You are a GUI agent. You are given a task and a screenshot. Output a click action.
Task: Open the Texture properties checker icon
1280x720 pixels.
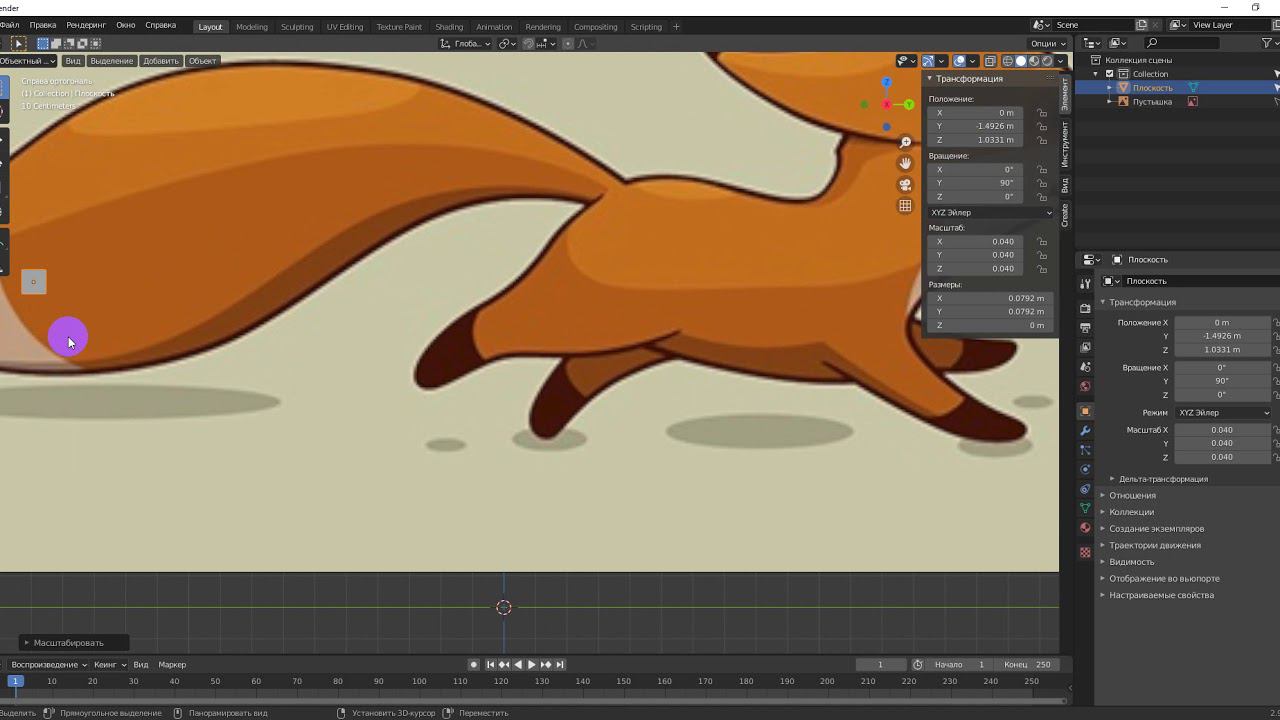coord(1085,552)
